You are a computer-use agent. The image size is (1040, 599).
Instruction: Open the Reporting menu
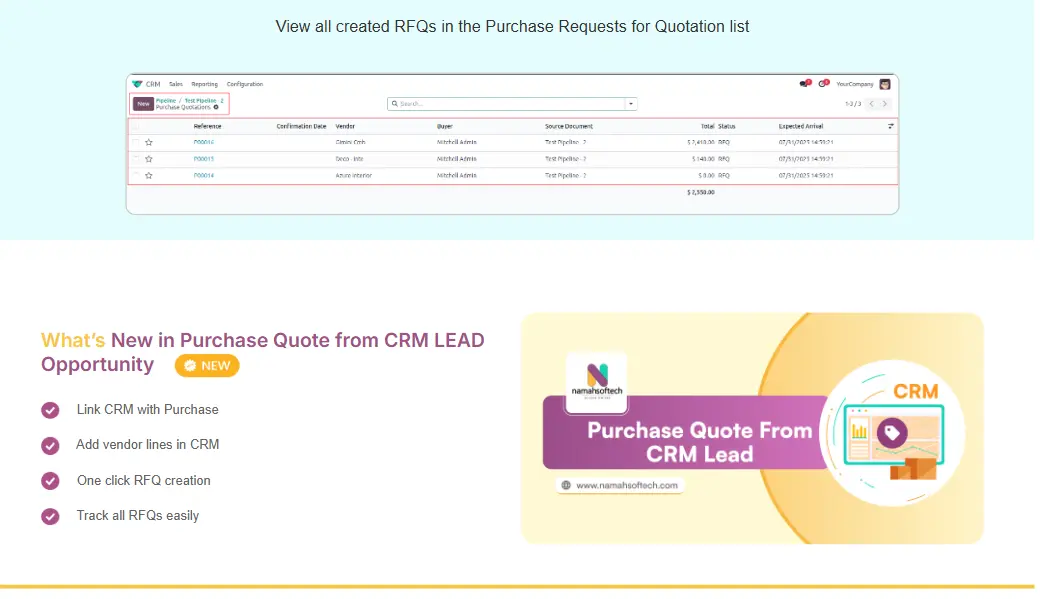[204, 84]
